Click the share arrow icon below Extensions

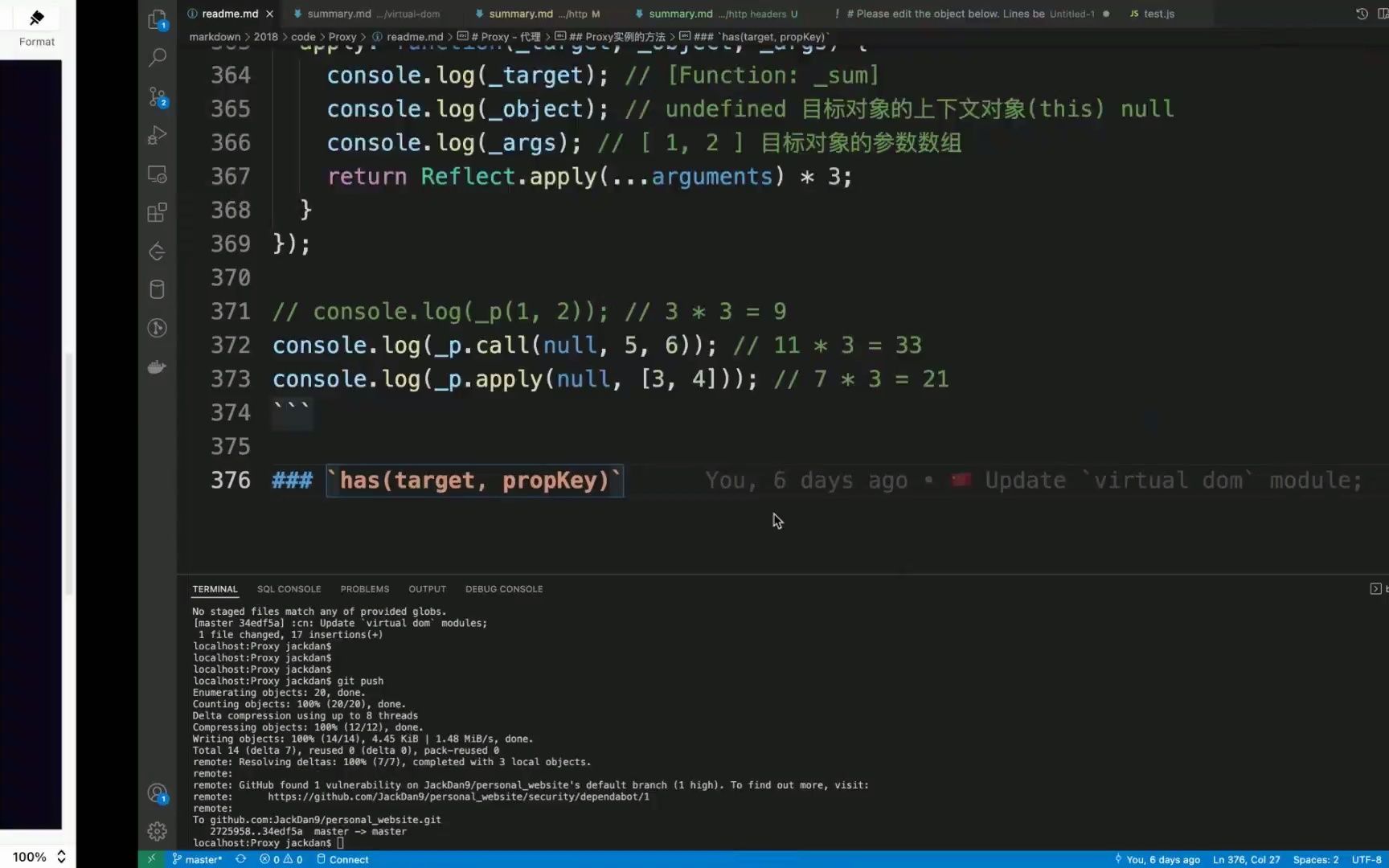pos(158,251)
